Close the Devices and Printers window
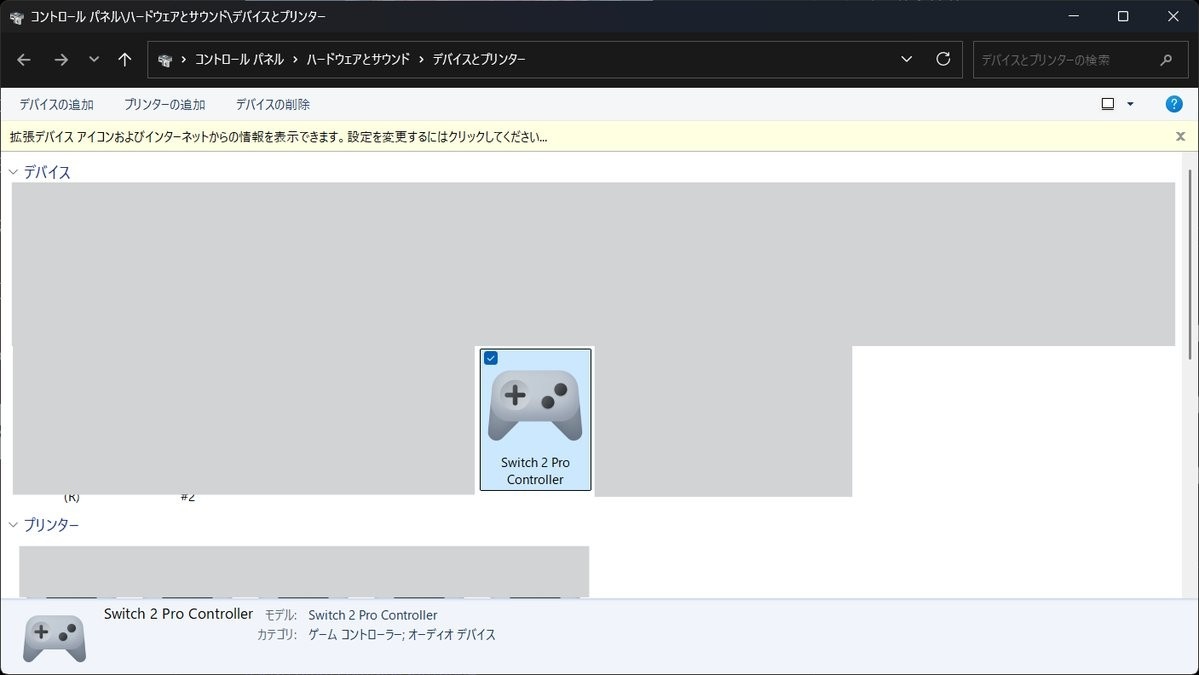1199x675 pixels. click(1173, 16)
